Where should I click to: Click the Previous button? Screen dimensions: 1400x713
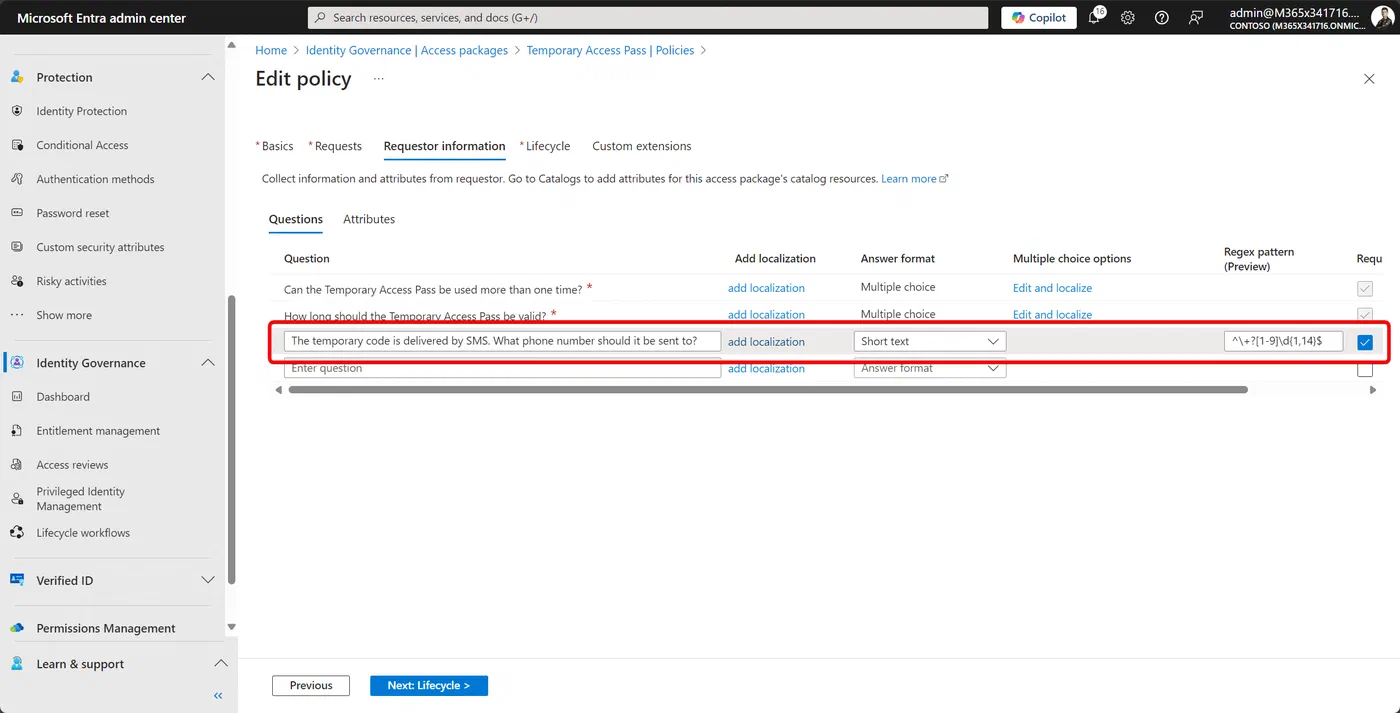coord(311,685)
